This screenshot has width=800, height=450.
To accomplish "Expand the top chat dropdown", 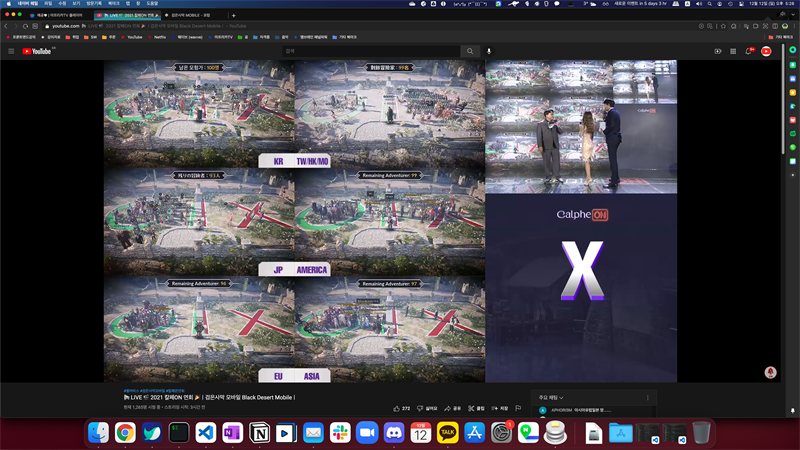I will (551, 397).
